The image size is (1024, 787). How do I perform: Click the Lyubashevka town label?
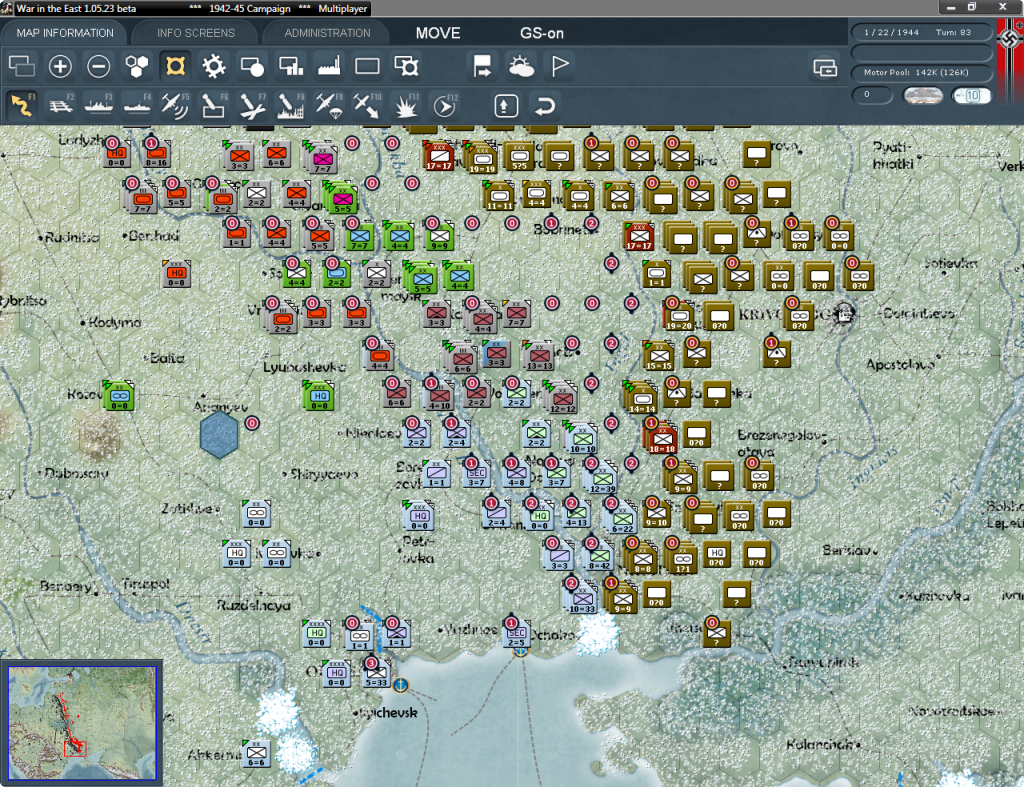coord(305,367)
